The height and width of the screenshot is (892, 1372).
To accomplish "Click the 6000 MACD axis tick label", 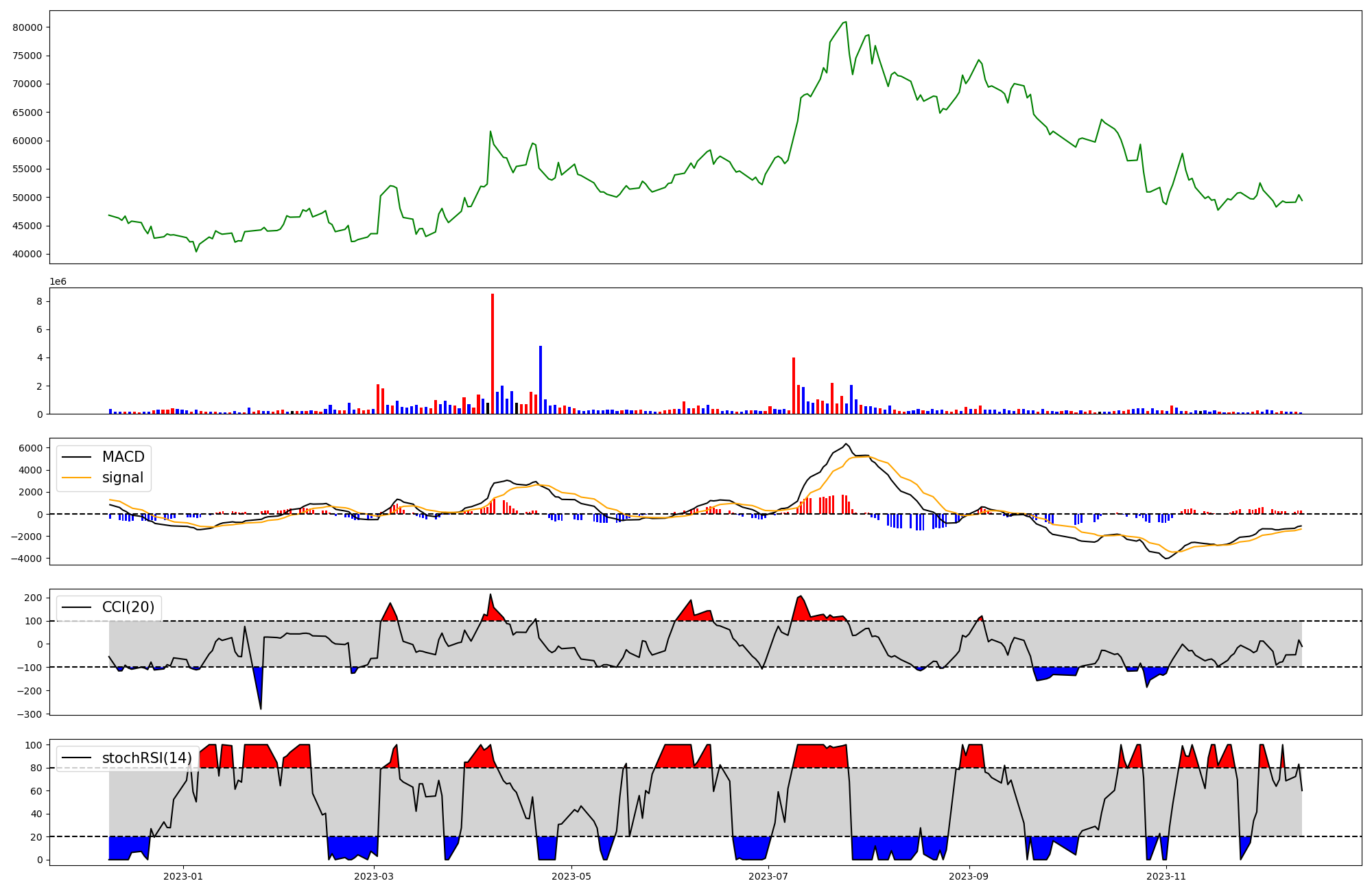I will [31, 448].
